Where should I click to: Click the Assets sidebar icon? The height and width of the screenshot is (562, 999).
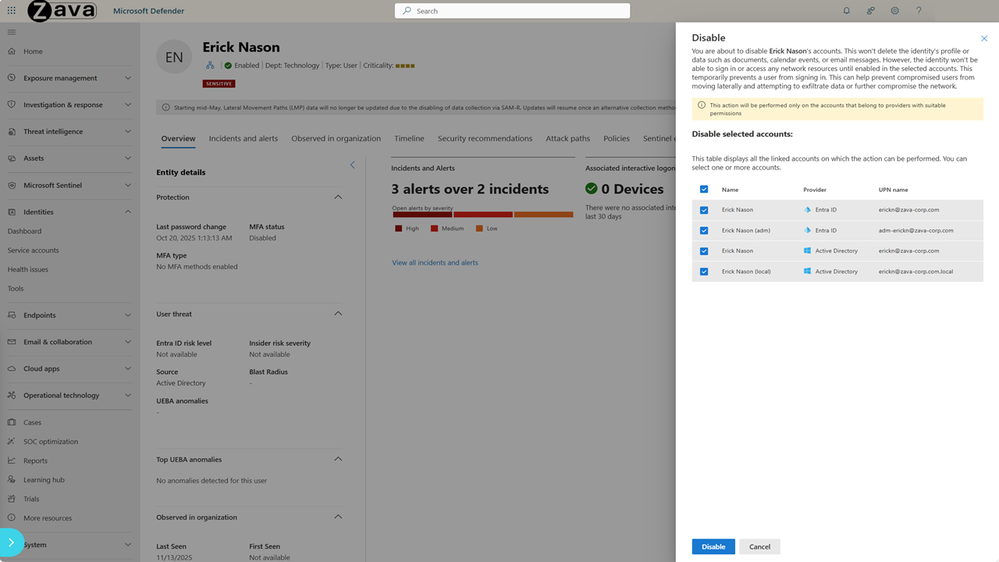click(11, 158)
